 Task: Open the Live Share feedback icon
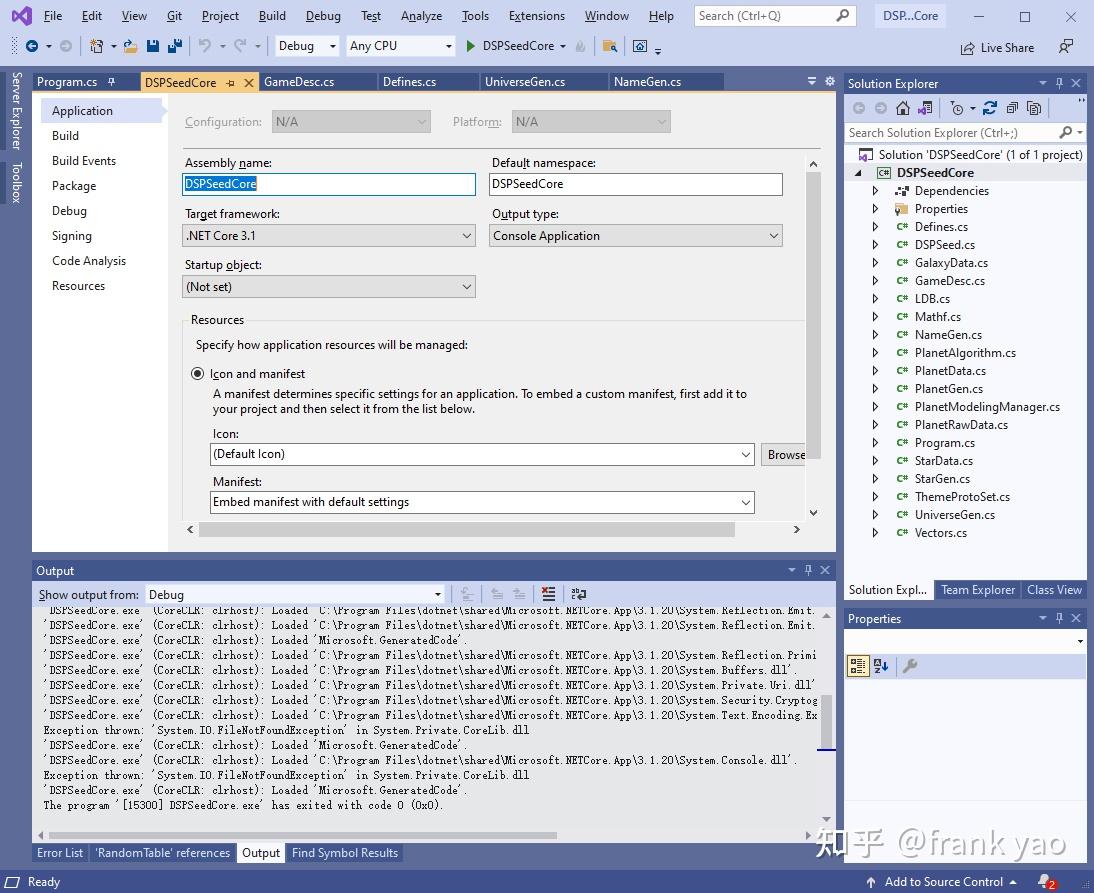point(1065,47)
